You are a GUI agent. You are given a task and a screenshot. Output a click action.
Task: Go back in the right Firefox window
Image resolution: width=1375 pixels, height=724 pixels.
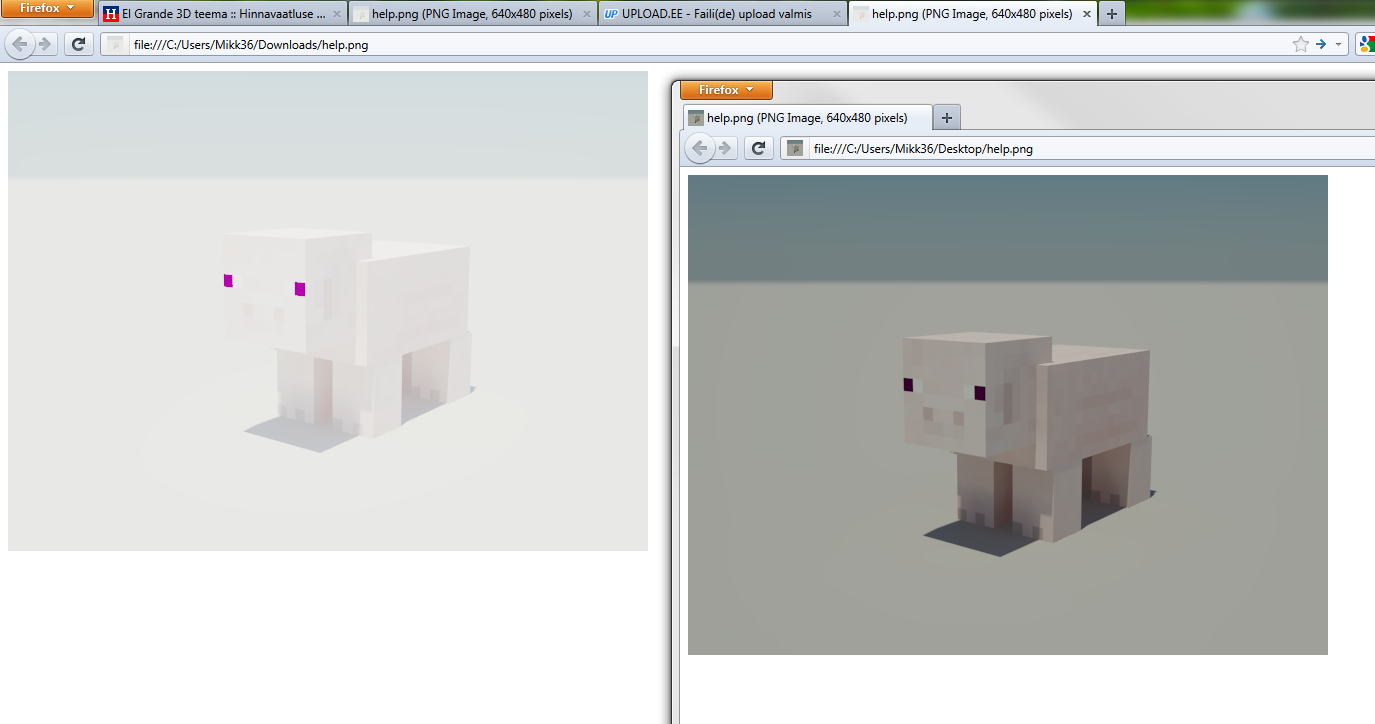[x=699, y=148]
